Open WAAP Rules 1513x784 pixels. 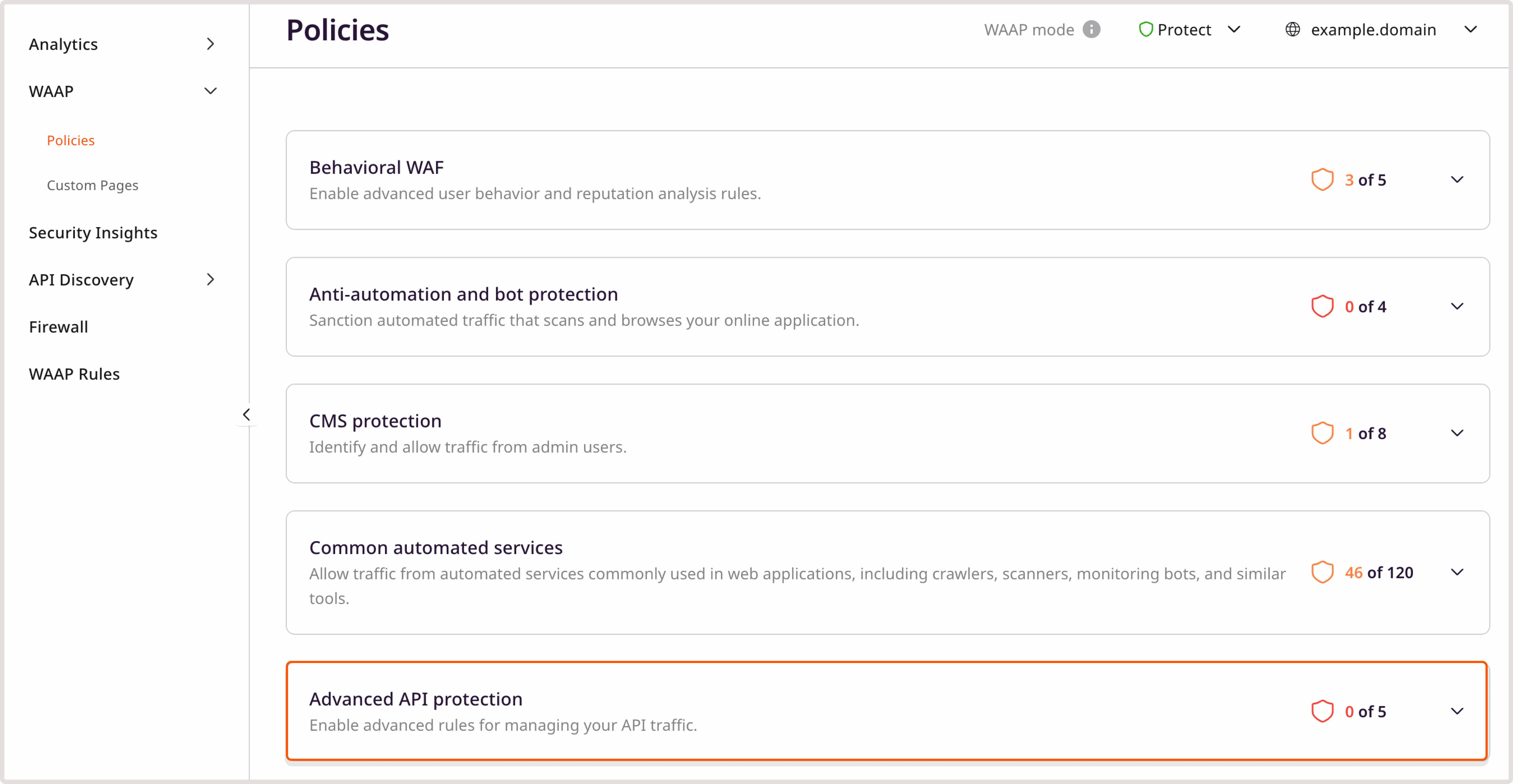coord(74,374)
